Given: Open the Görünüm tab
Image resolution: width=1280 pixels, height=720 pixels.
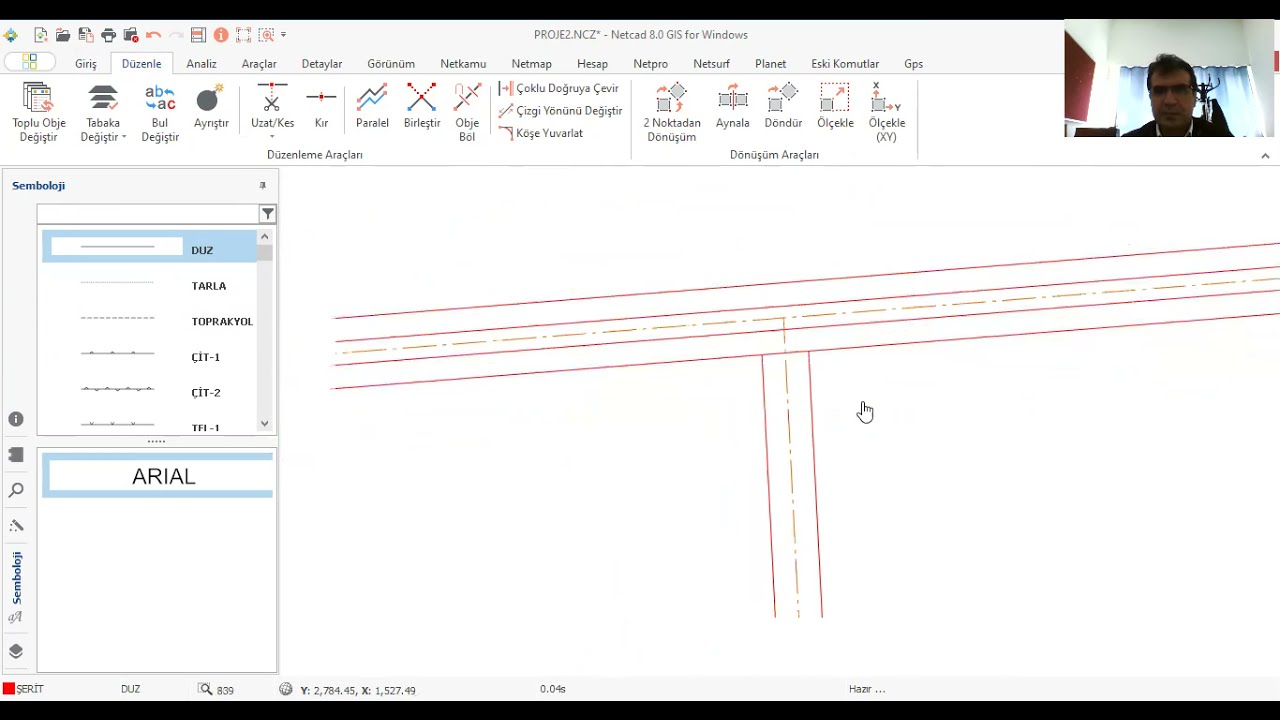Looking at the screenshot, I should point(391,64).
